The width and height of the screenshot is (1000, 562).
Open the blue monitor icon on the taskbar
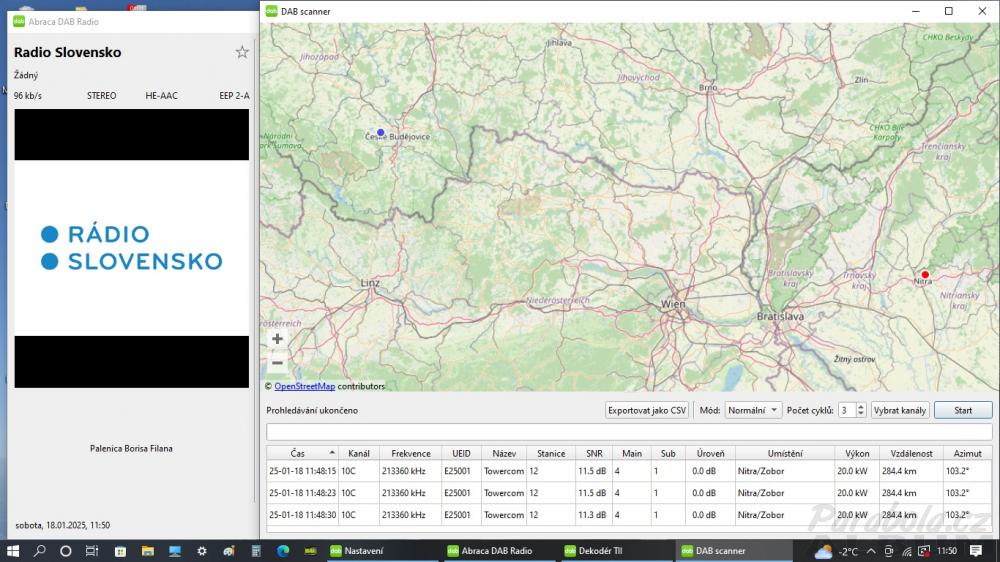coord(175,551)
